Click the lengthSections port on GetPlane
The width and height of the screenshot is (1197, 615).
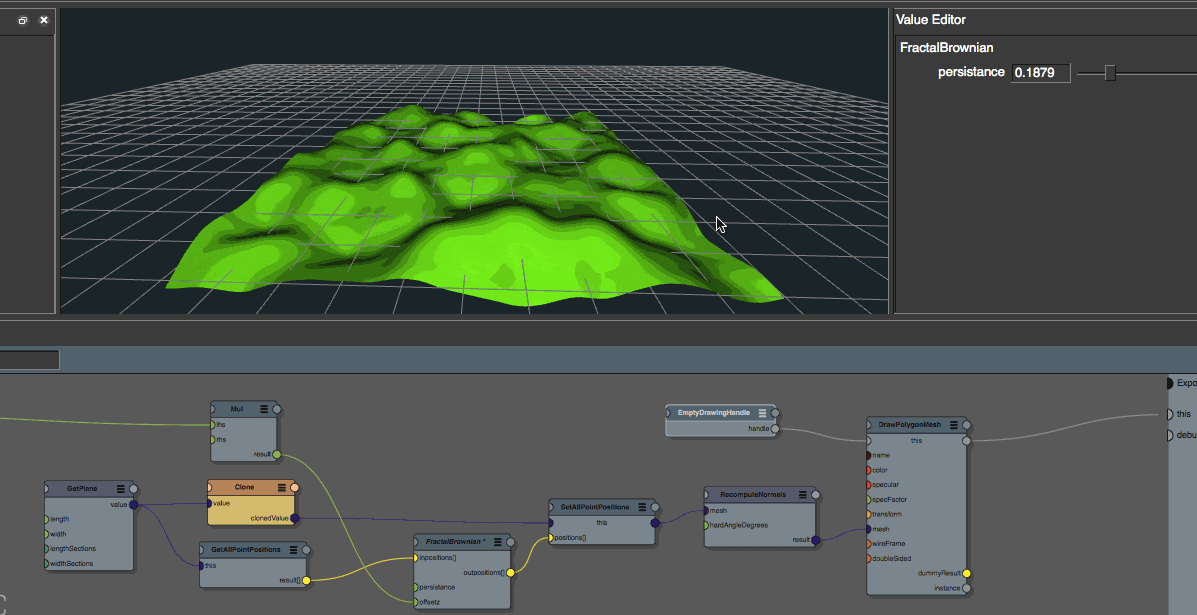click(x=47, y=549)
